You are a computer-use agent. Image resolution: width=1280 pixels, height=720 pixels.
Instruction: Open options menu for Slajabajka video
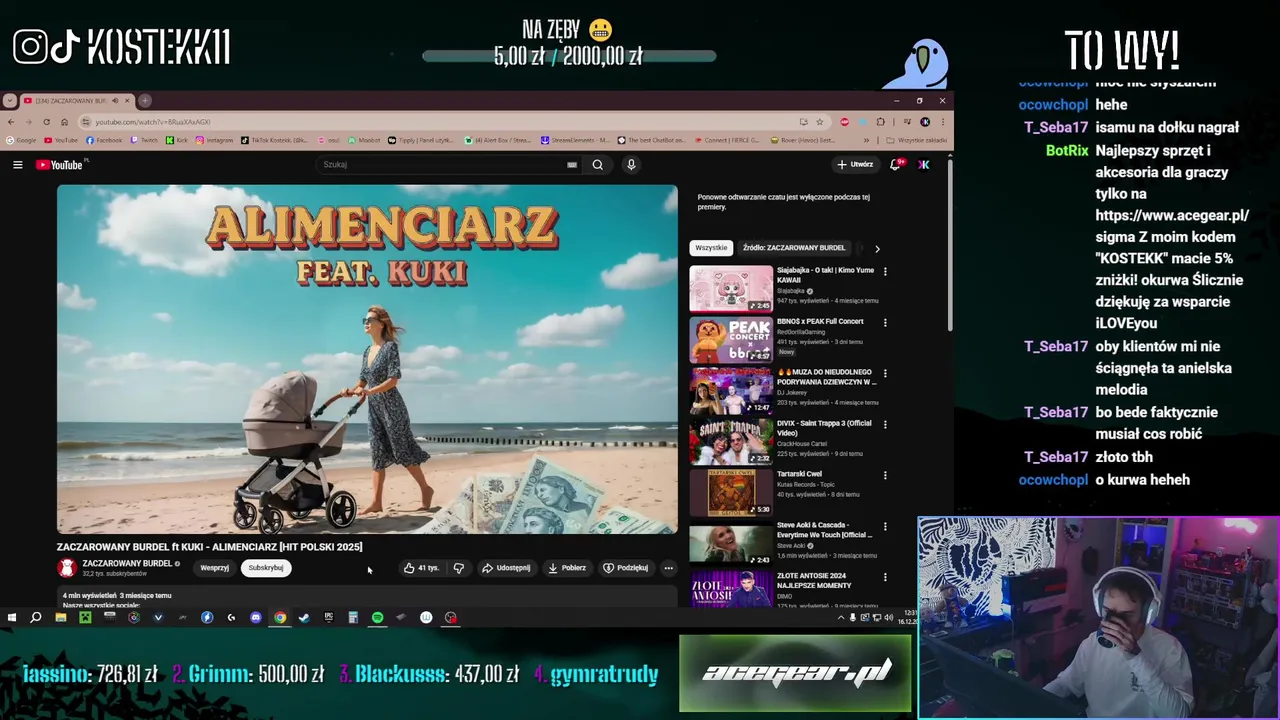point(885,271)
